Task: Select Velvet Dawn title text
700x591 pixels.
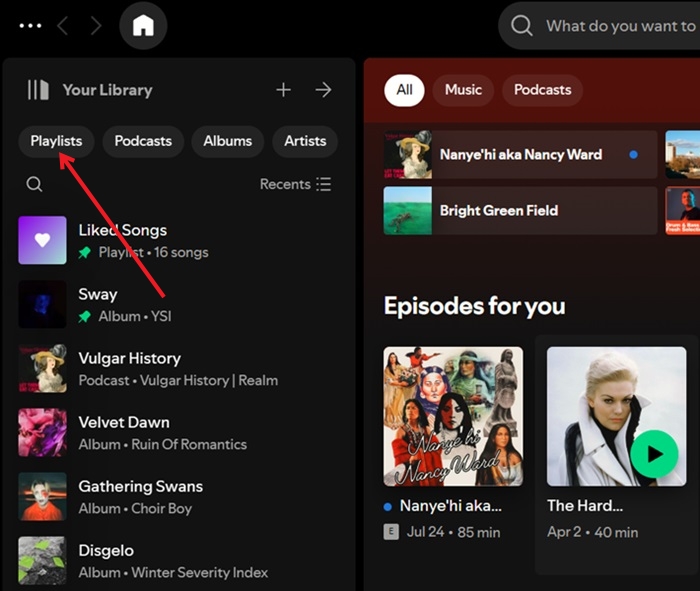Action: (124, 422)
